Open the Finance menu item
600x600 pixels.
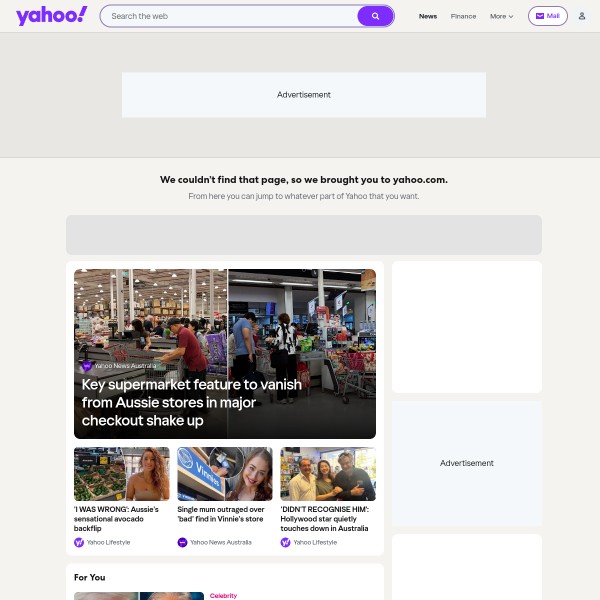click(463, 16)
